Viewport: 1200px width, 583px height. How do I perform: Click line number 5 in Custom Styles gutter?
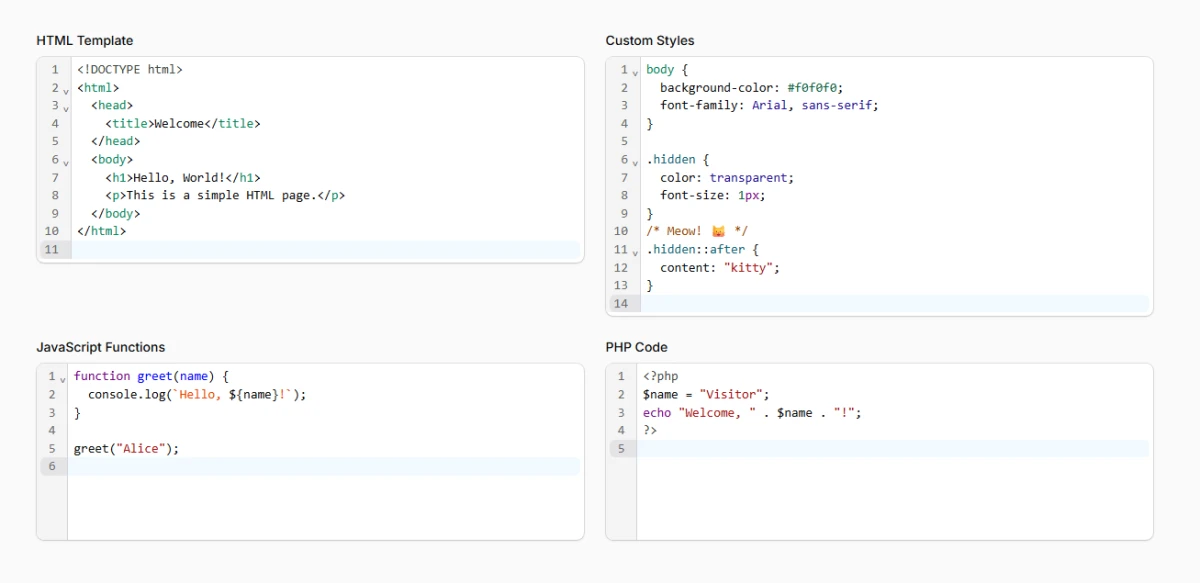624,142
